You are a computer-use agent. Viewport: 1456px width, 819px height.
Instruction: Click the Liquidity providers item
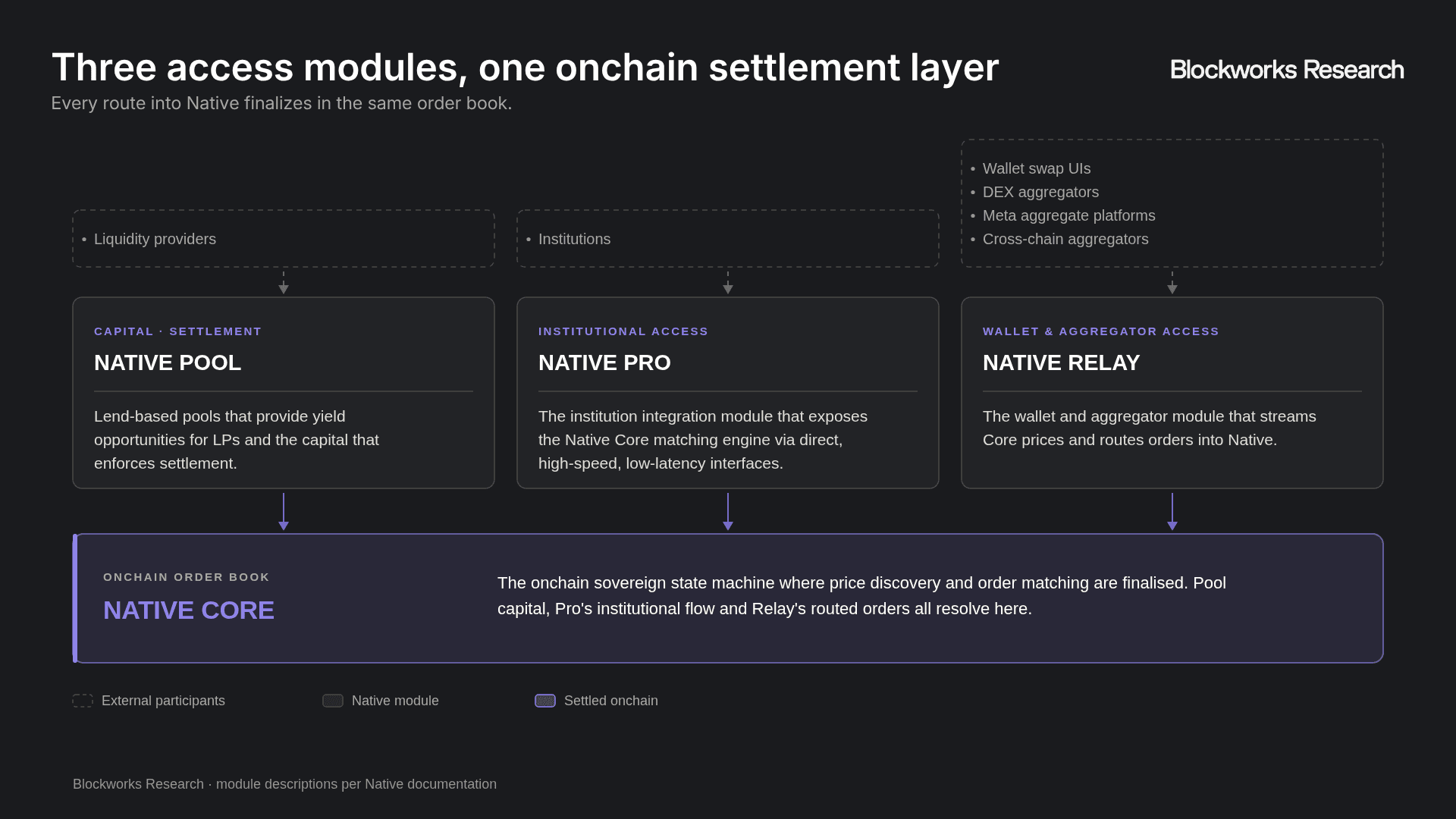[155, 239]
